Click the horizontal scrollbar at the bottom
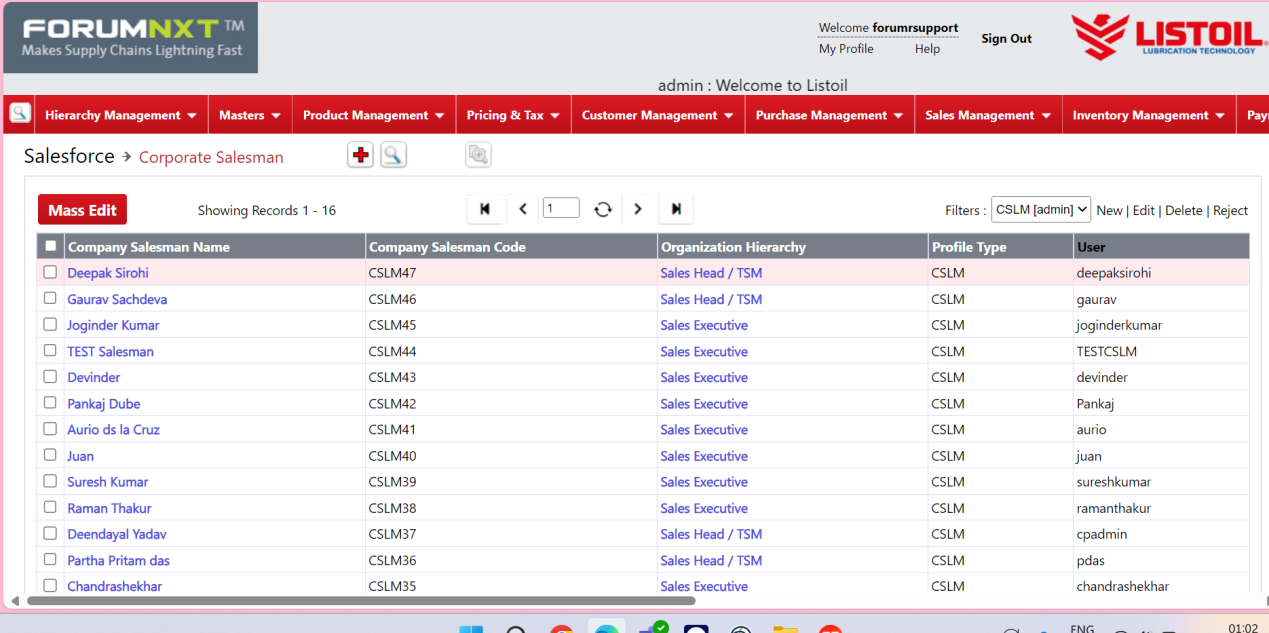Screen dimensions: 1269x633 [361, 601]
